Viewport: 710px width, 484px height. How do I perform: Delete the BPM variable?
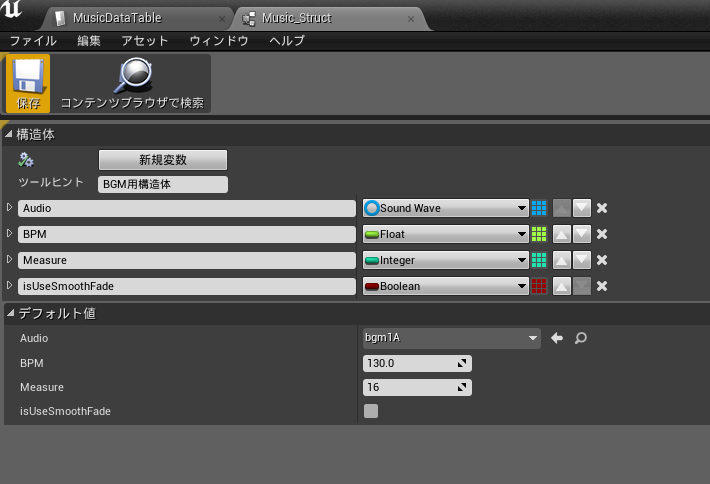(602, 234)
